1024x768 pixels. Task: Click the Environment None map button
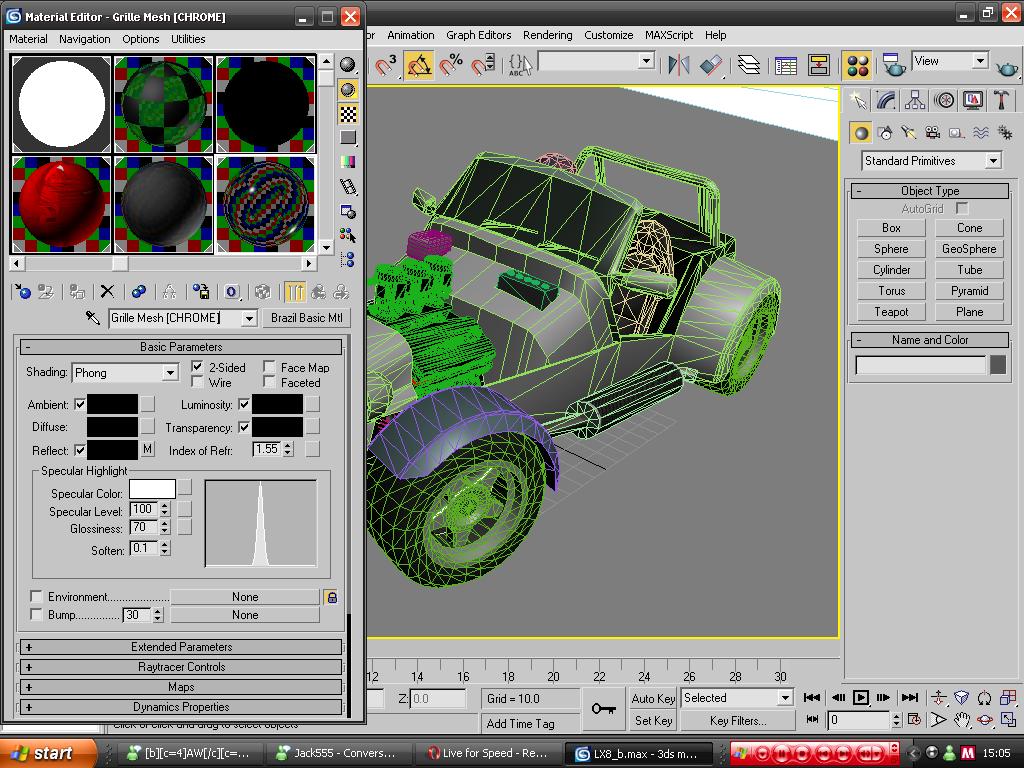click(245, 597)
